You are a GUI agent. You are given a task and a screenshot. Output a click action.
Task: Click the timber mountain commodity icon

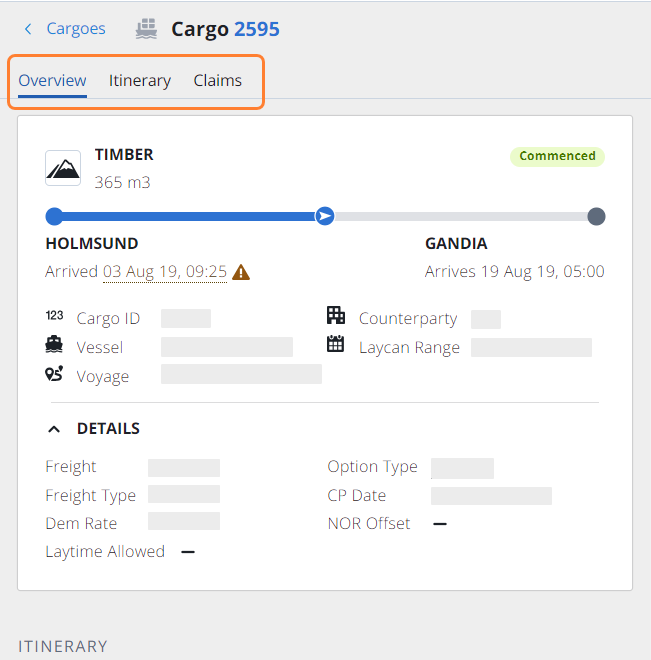(x=63, y=168)
